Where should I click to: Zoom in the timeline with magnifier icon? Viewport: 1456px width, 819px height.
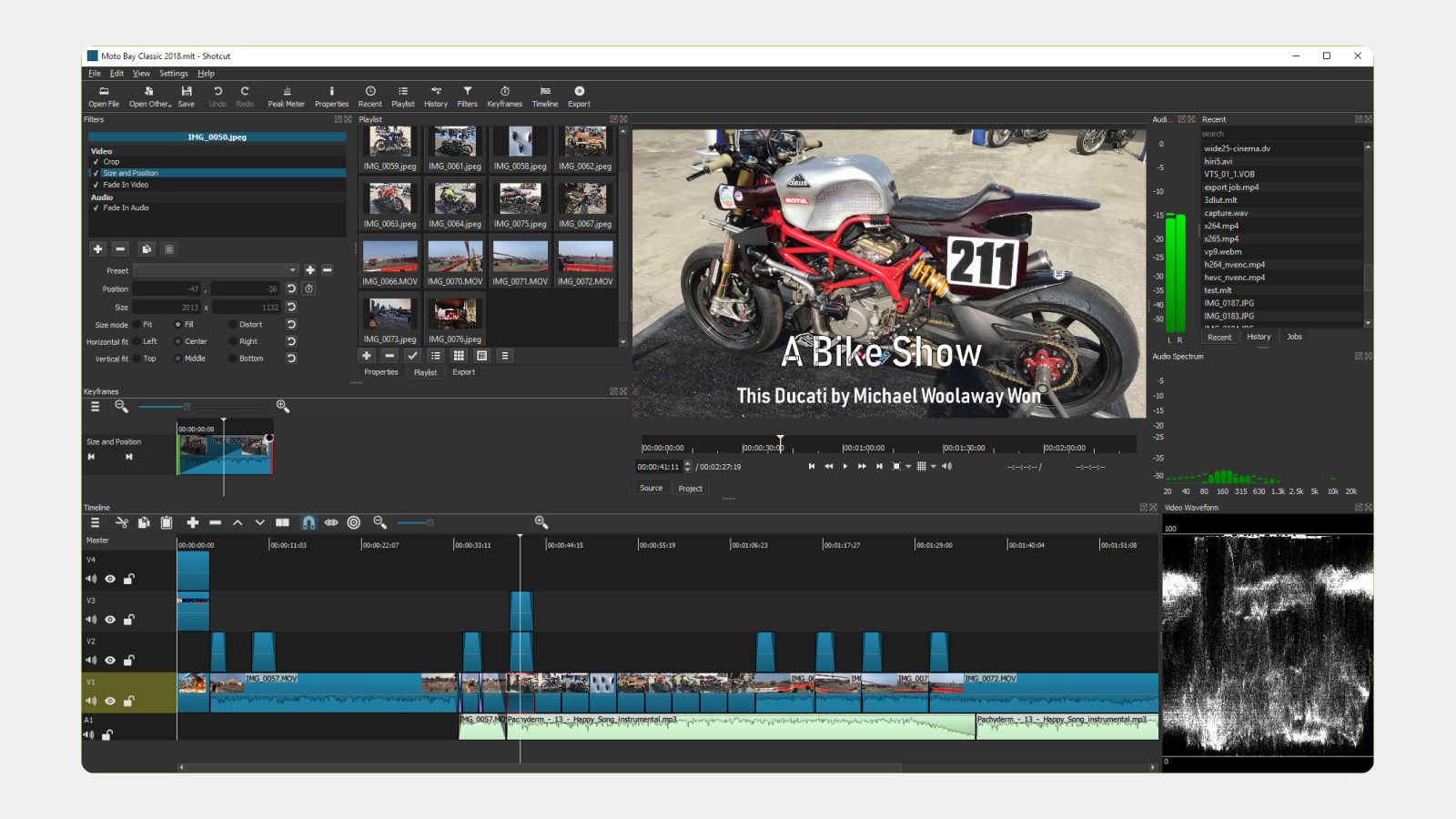click(x=541, y=522)
